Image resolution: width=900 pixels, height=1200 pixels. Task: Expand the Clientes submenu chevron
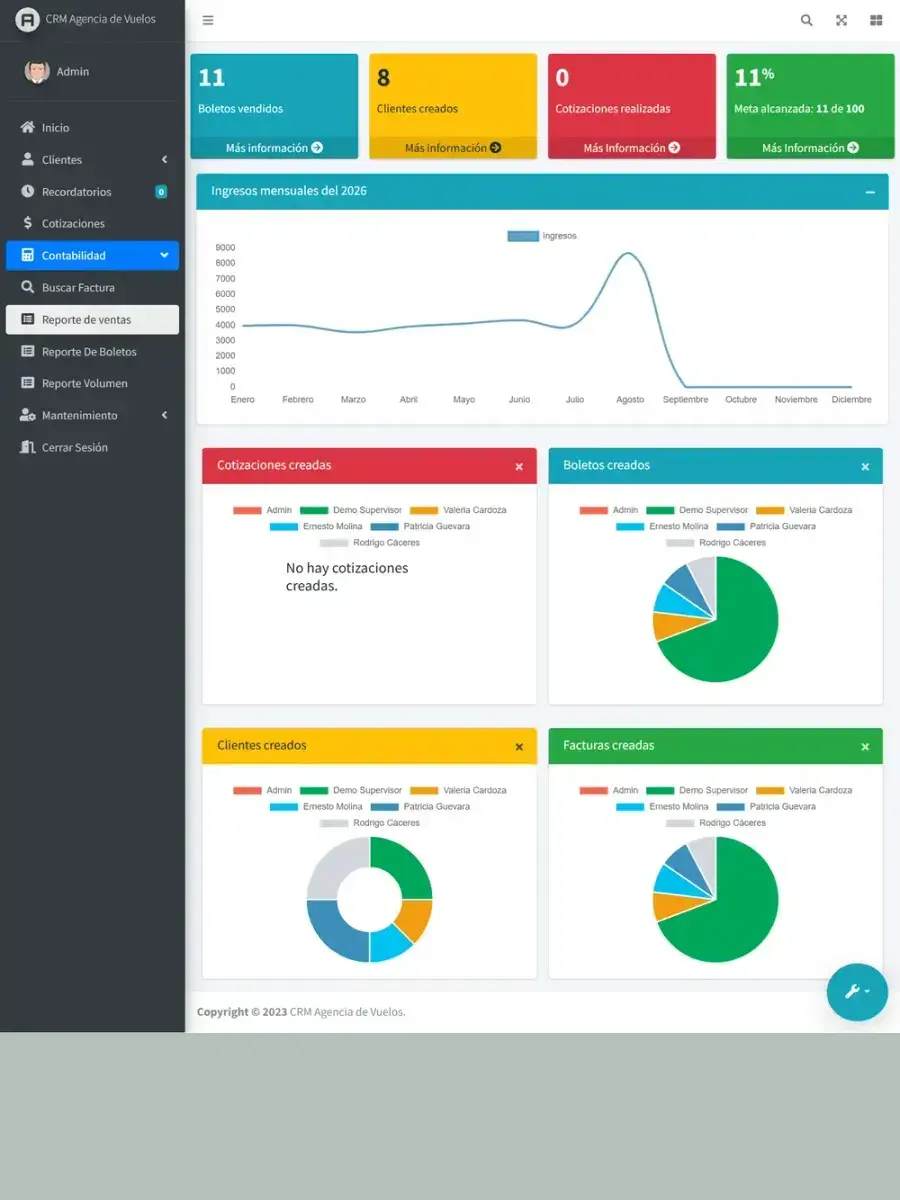[164, 160]
